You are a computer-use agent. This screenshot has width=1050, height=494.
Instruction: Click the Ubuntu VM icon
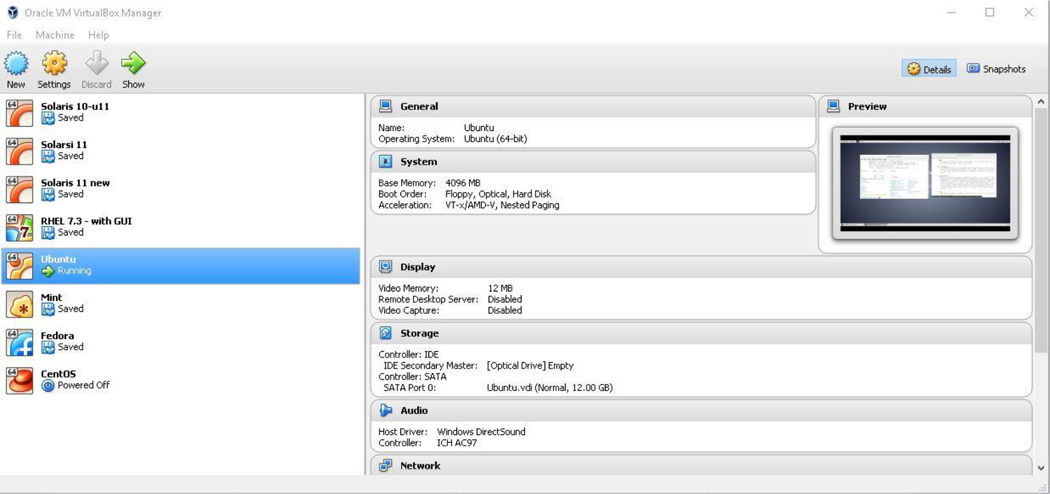[x=19, y=266]
